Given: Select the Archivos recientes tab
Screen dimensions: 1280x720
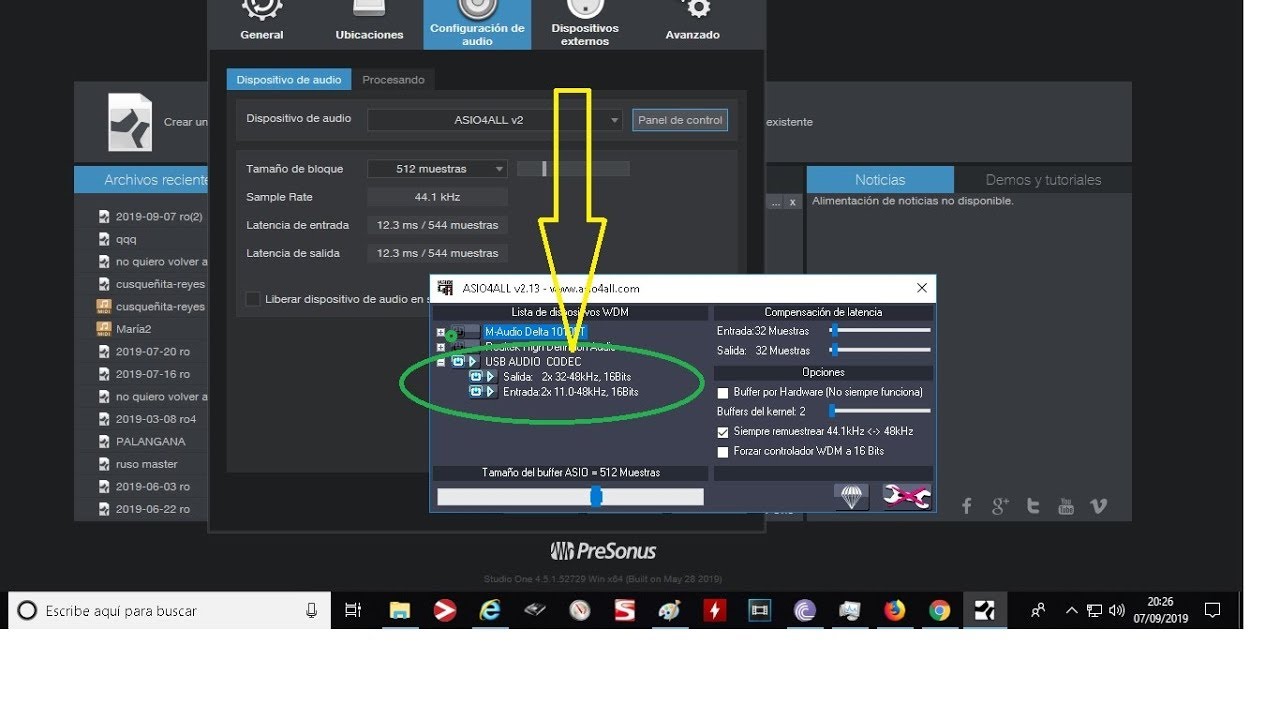Looking at the screenshot, I should tap(142, 180).
